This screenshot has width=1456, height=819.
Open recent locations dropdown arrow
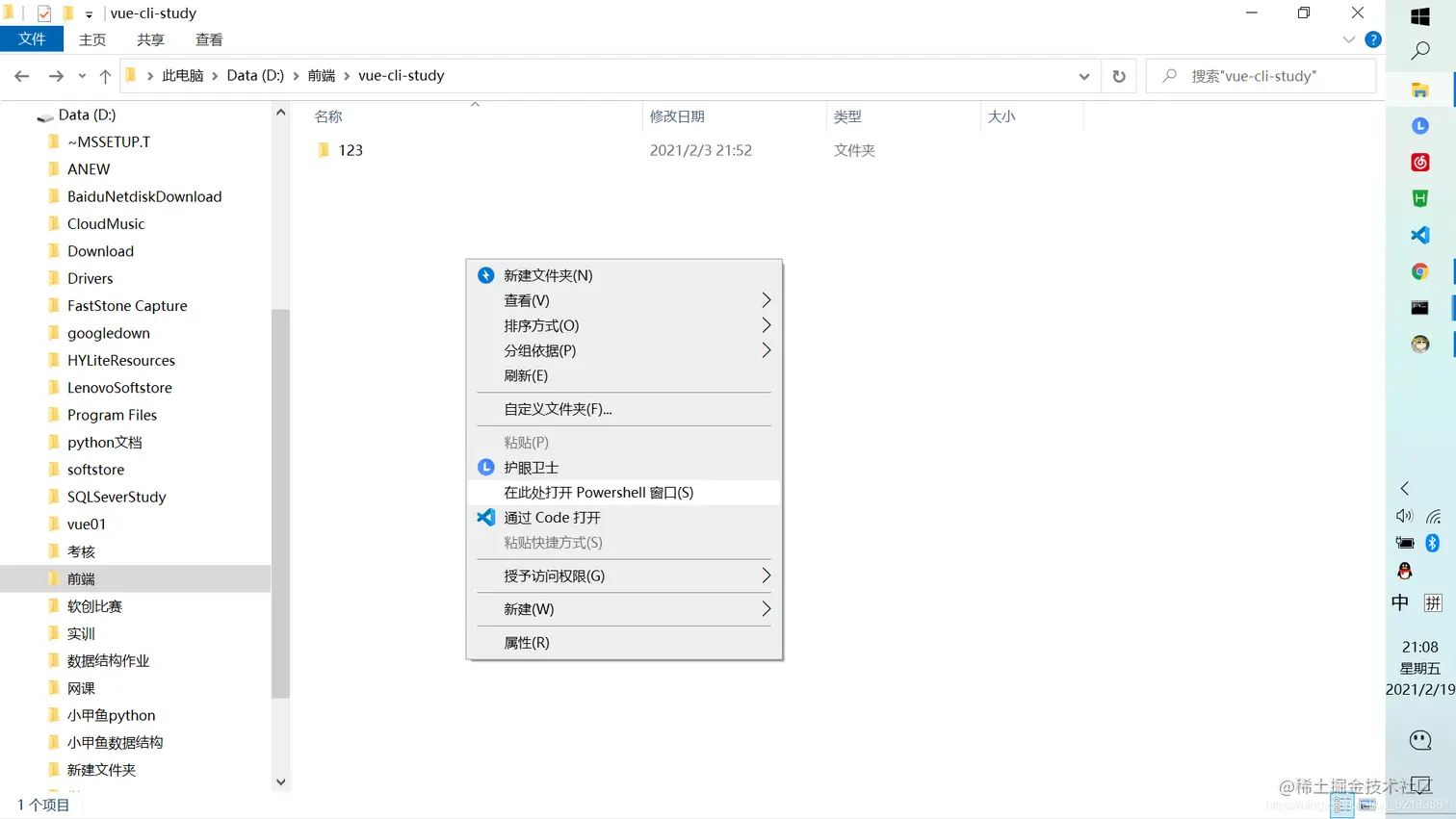pyautogui.click(x=82, y=76)
